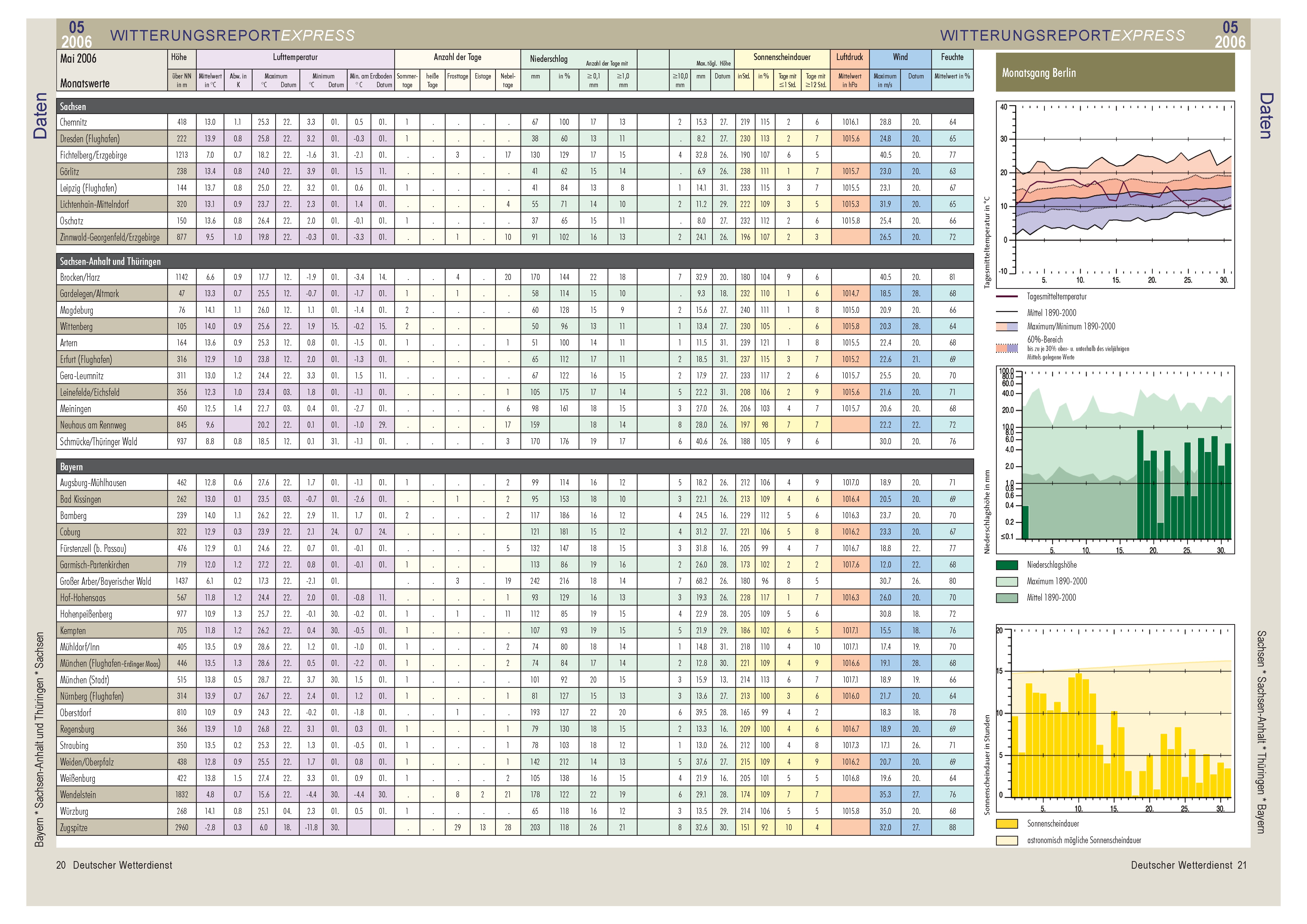Click the 'Wind' column header
This screenshot has width=1307, height=924.
pyautogui.click(x=901, y=57)
